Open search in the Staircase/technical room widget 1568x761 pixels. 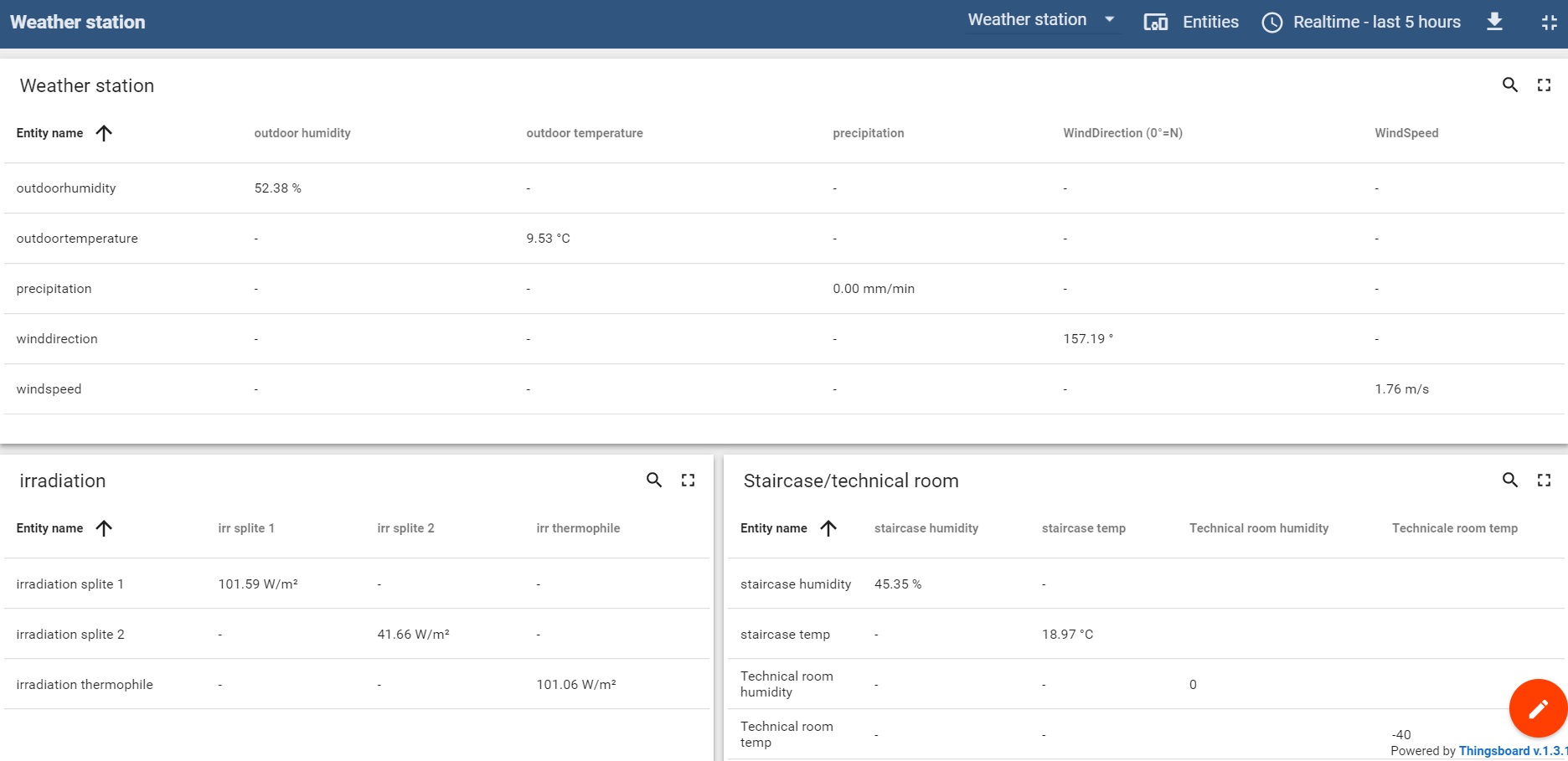(x=1510, y=481)
